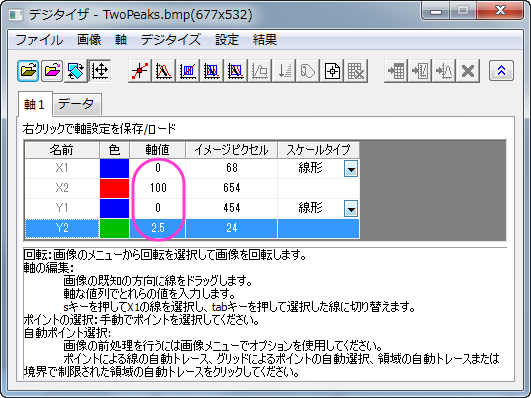531x398 pixels.
Task: Click the digitizer icon in the title bar
Action: pyautogui.click(x=16, y=15)
